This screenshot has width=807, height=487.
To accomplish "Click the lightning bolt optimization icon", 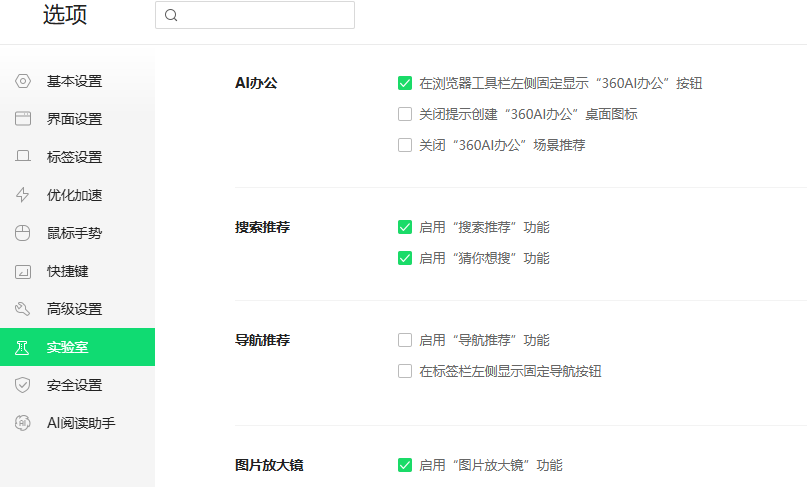I will point(22,195).
